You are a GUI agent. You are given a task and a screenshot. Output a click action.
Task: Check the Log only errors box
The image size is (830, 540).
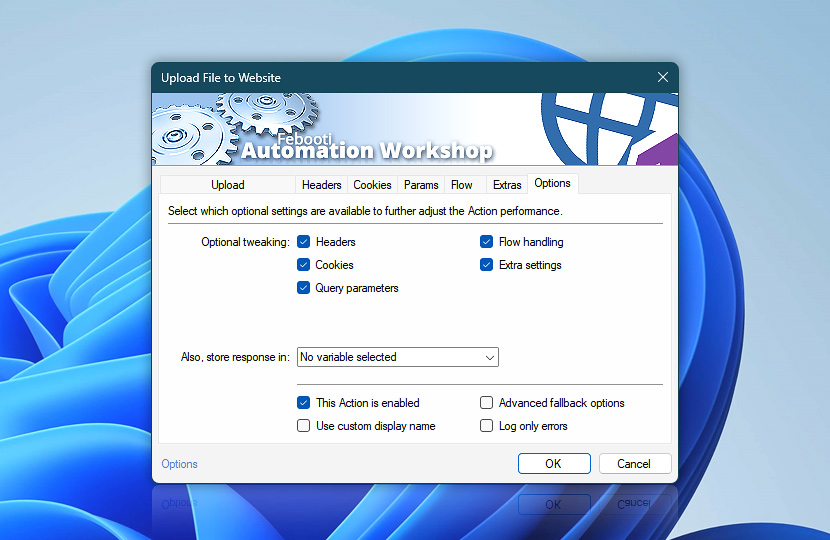tap(486, 426)
